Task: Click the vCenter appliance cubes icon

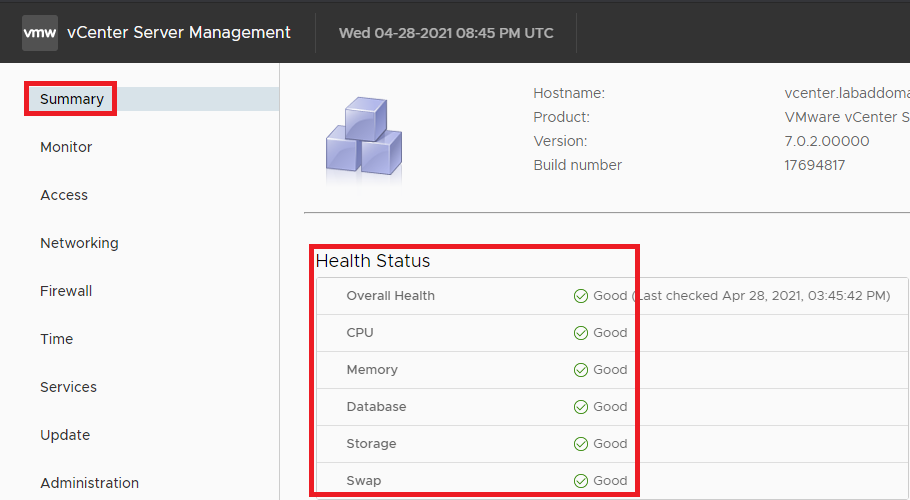Action: click(x=363, y=140)
